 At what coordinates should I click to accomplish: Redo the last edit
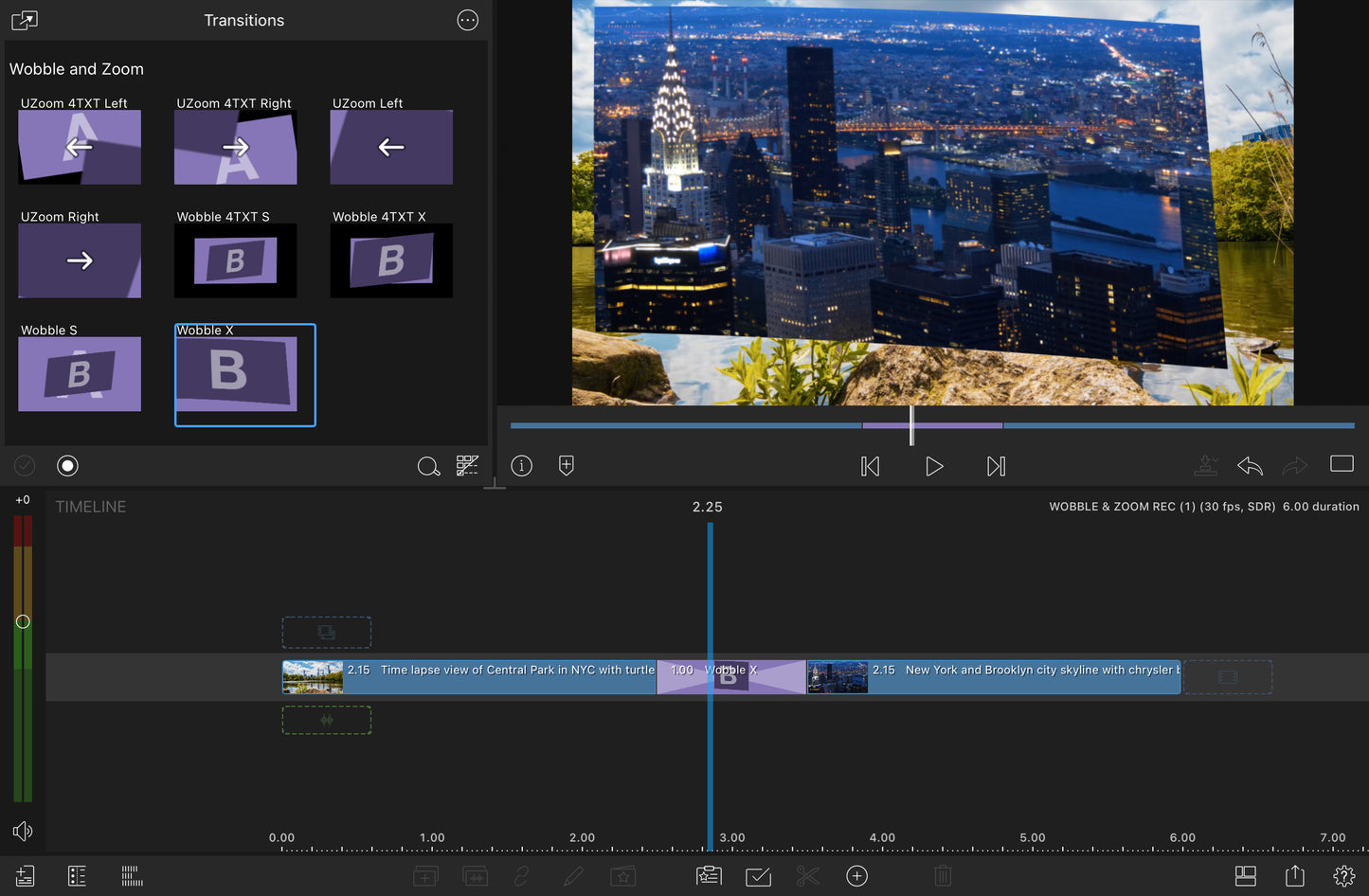click(1295, 465)
